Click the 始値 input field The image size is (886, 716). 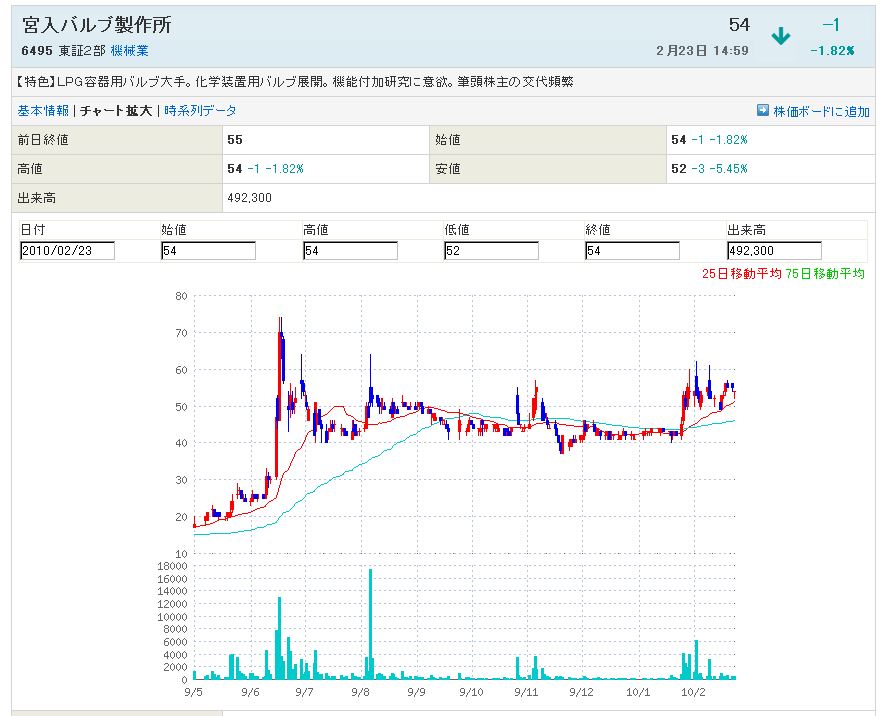tap(209, 251)
